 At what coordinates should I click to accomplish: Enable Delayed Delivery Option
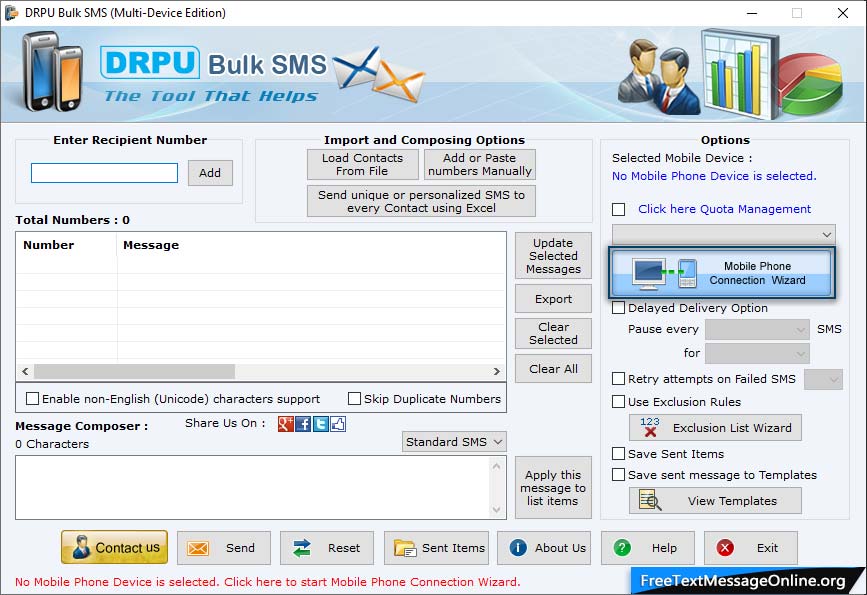point(619,307)
